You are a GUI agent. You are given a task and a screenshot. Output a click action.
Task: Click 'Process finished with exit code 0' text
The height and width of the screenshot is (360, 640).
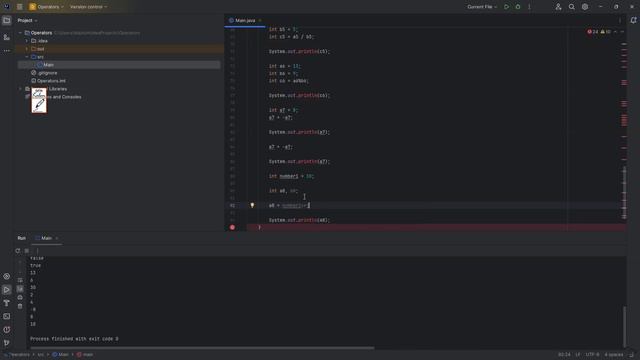(74, 339)
